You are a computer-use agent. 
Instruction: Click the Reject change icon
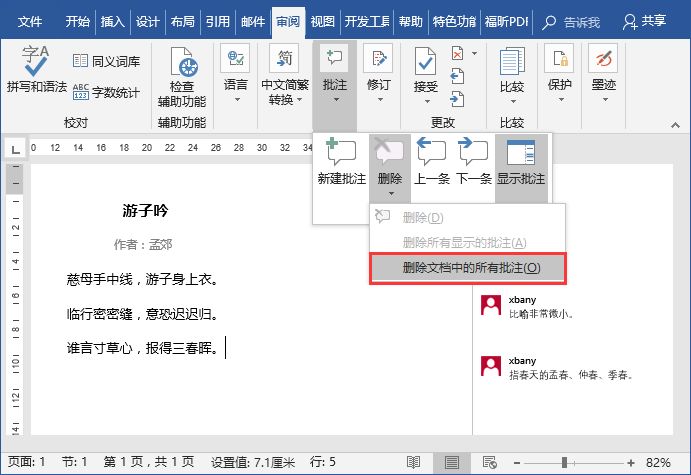458,53
